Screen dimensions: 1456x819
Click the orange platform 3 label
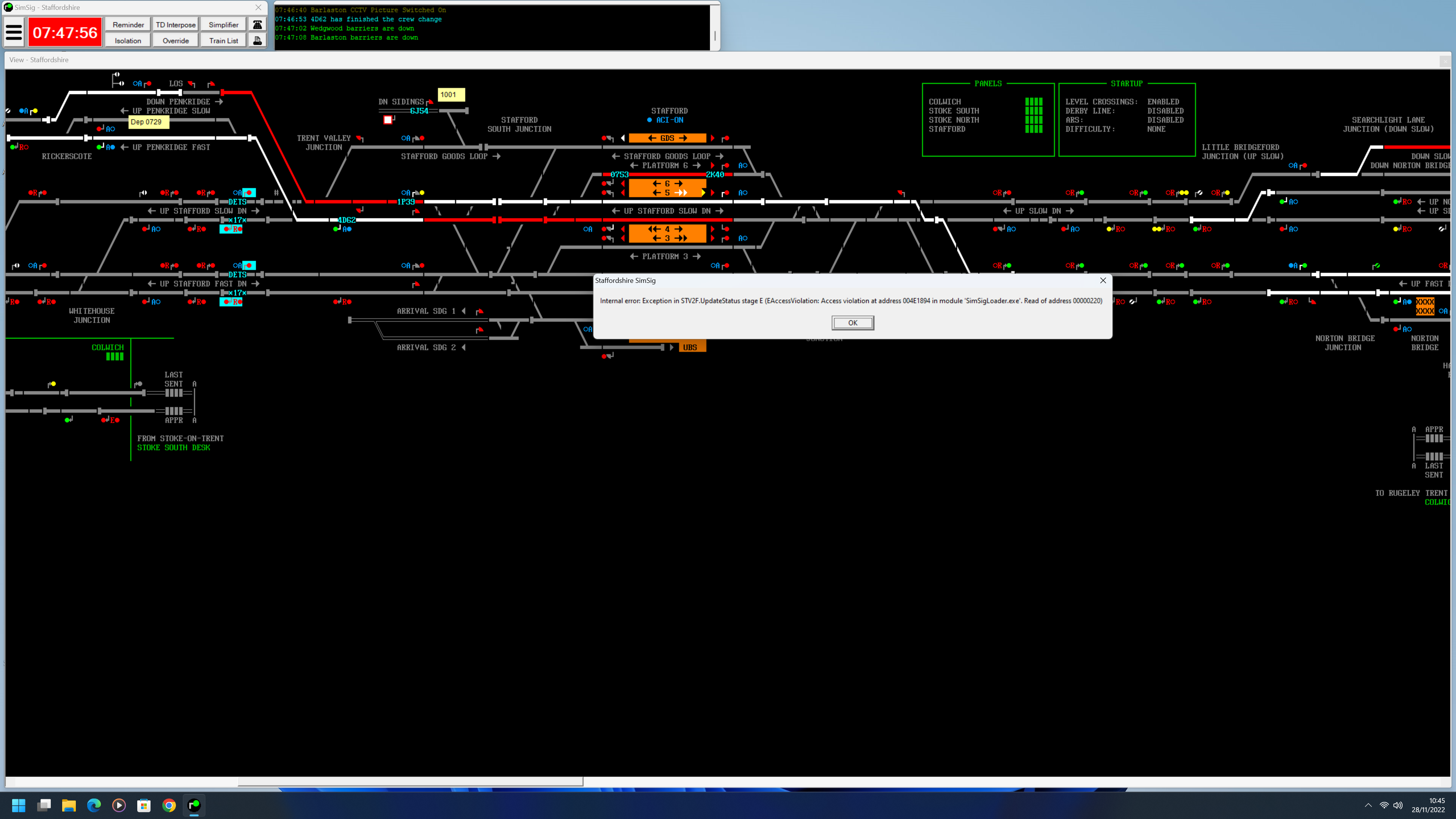tap(667, 238)
